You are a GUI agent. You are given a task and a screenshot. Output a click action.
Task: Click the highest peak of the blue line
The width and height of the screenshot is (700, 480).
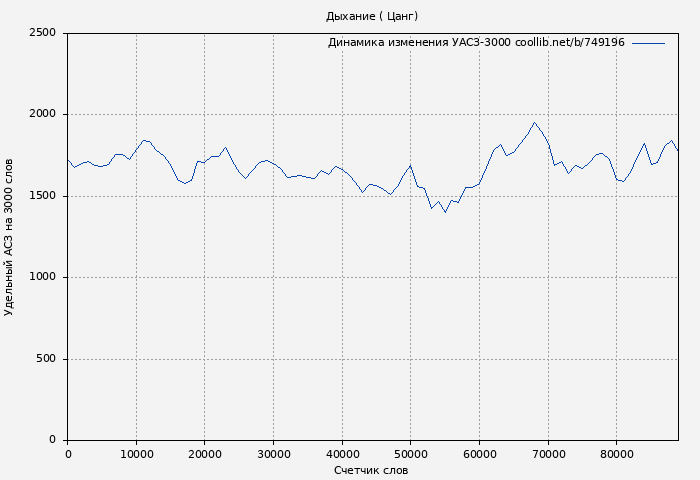point(535,123)
